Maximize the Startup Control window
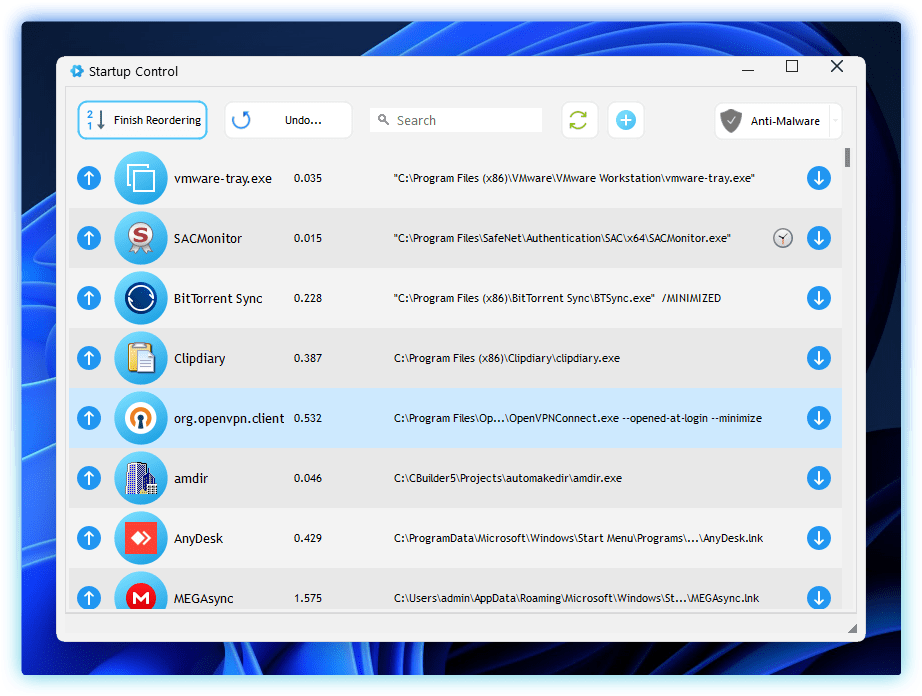 (792, 67)
